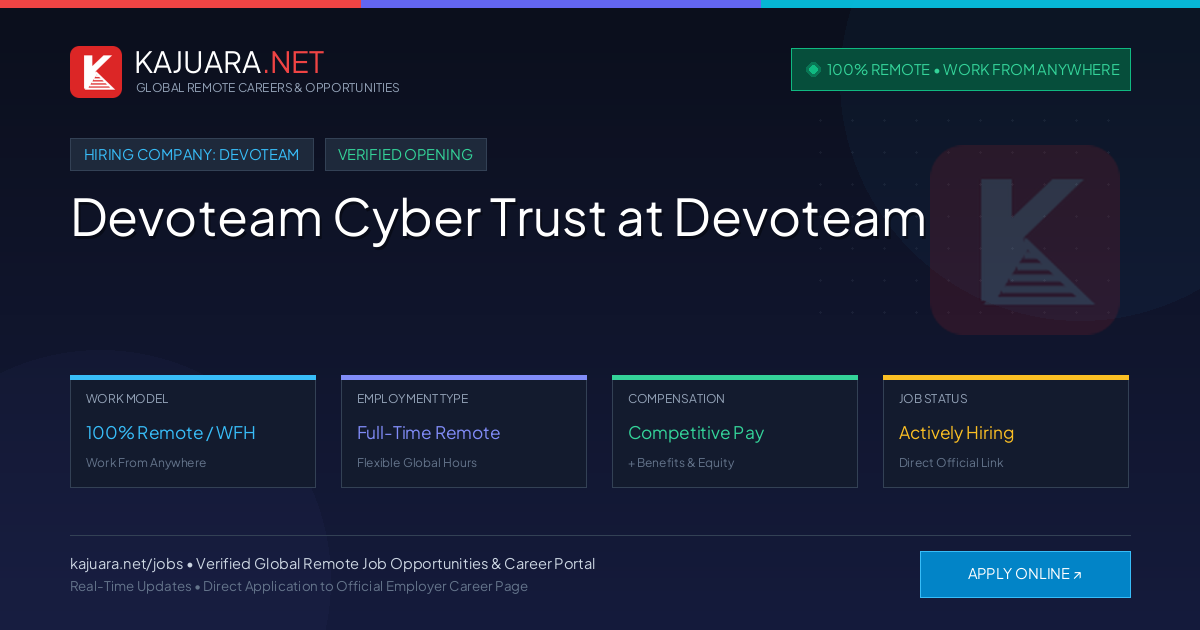Click the KAJUARA.NET site name
Screen dimensions: 1200x630
click(x=229, y=62)
